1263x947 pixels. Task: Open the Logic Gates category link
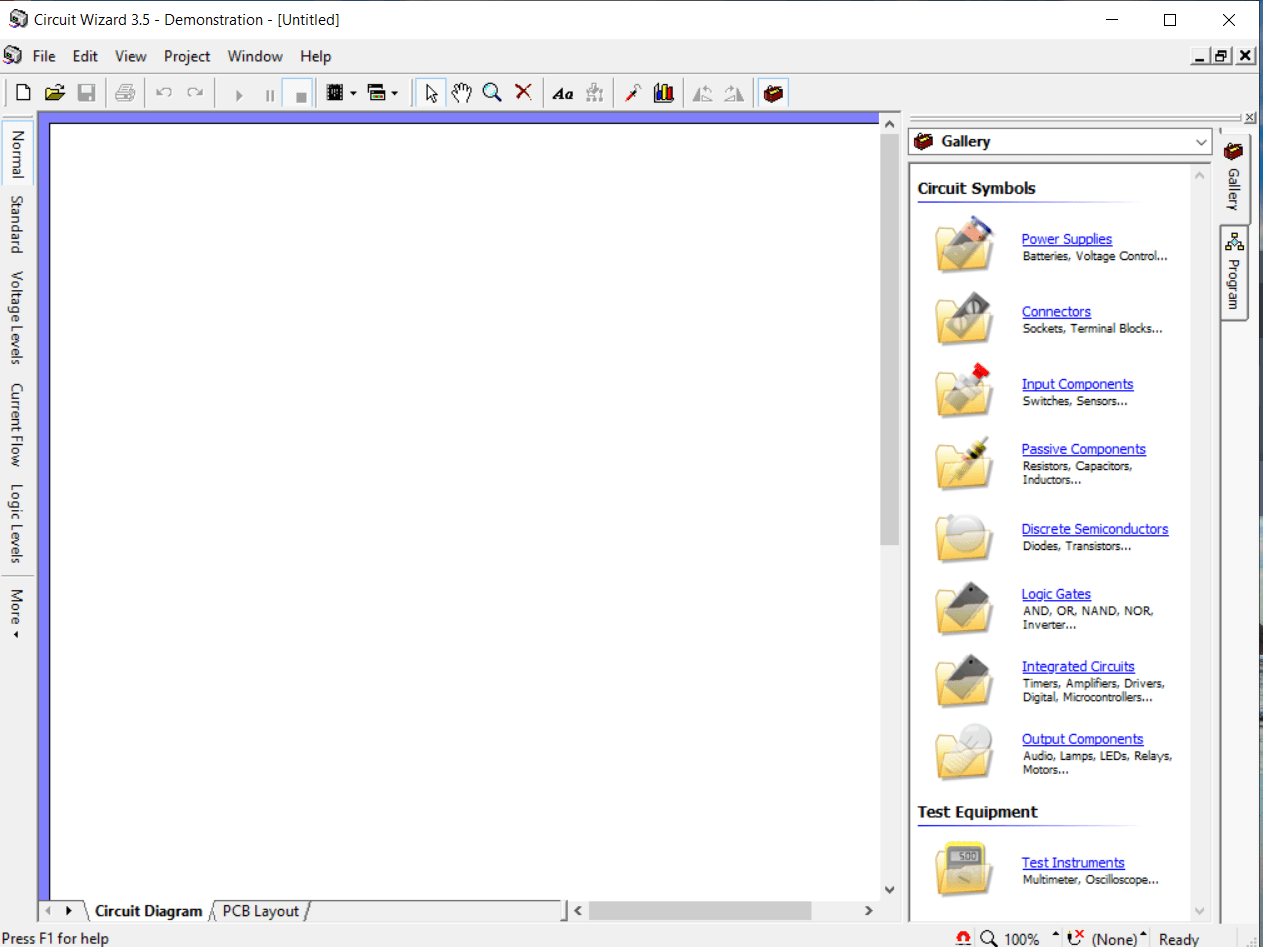(1056, 593)
